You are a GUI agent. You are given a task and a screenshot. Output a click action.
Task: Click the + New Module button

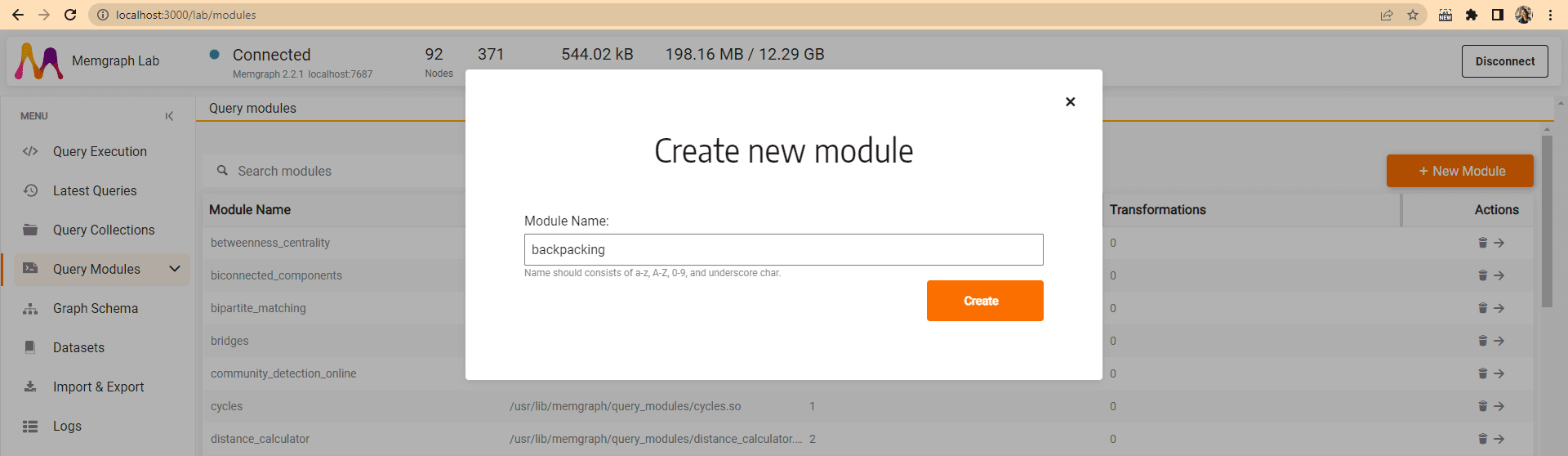tap(1459, 171)
